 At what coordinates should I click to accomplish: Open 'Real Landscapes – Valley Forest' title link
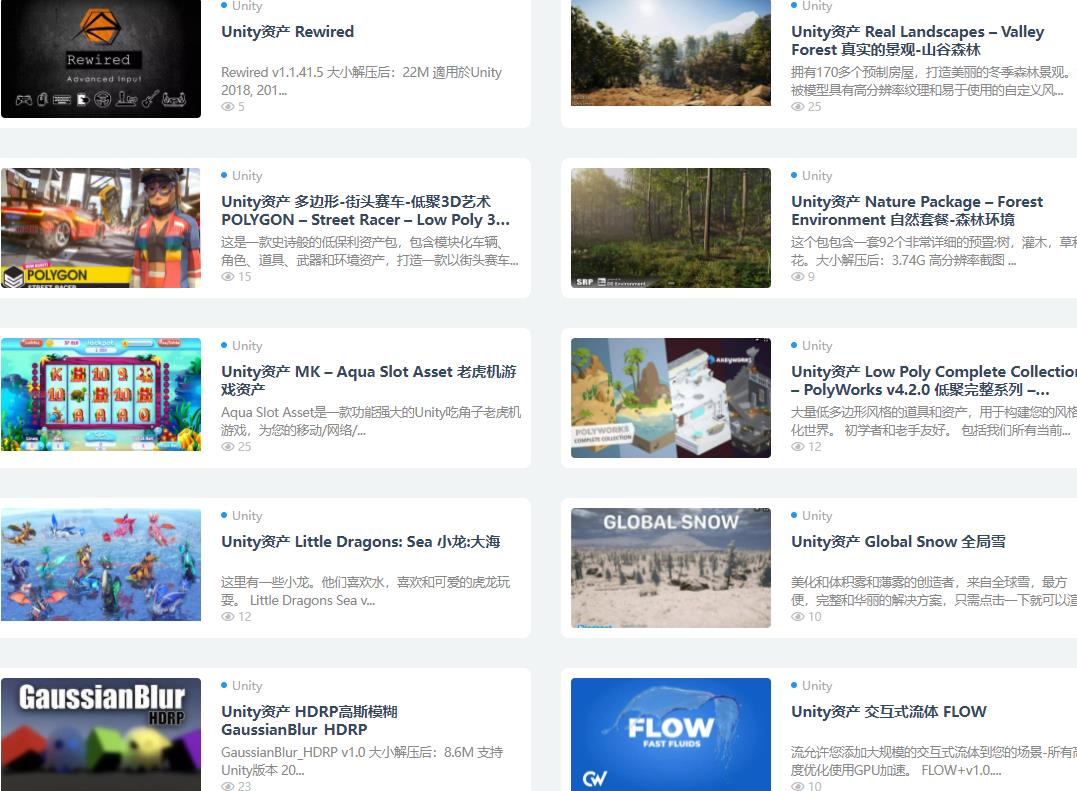pyautogui.click(x=918, y=41)
